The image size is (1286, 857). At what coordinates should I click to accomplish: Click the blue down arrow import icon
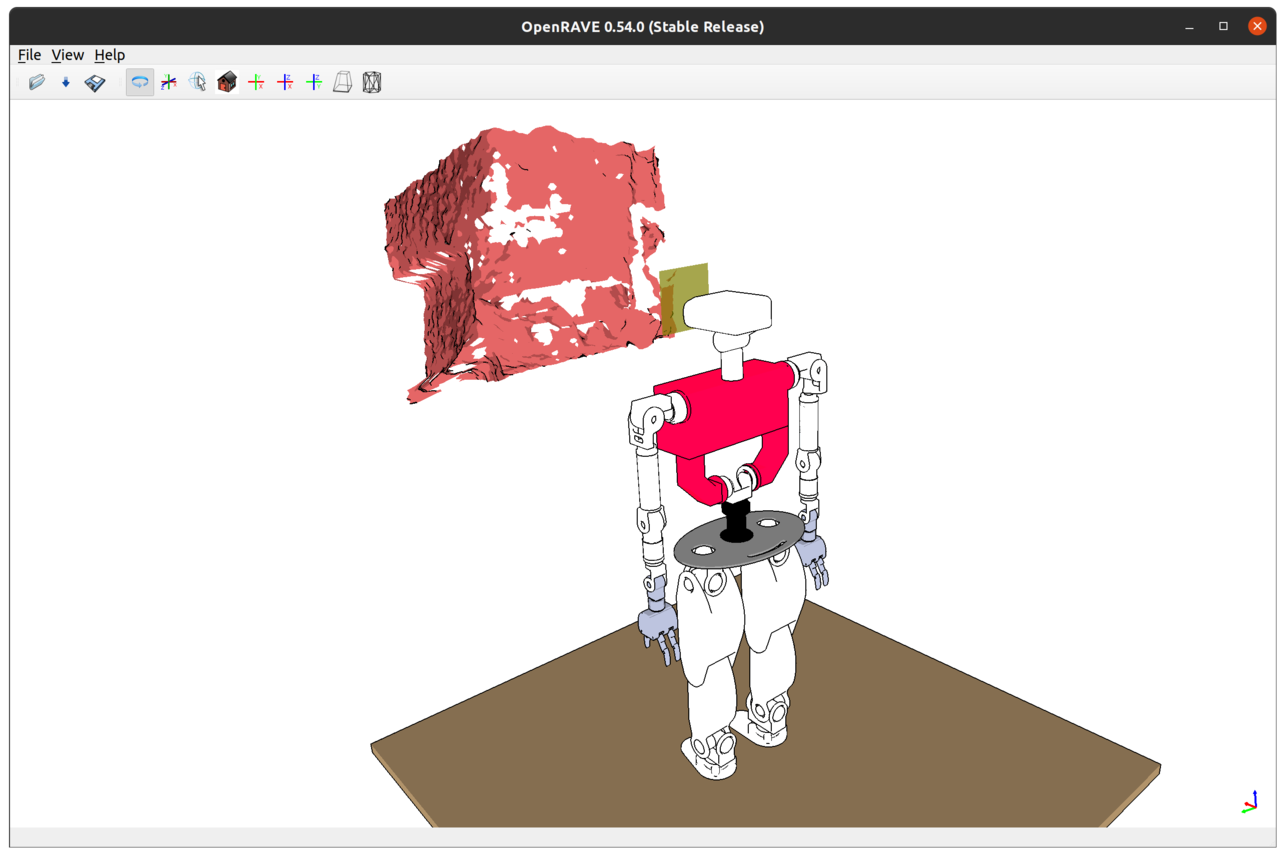click(66, 82)
